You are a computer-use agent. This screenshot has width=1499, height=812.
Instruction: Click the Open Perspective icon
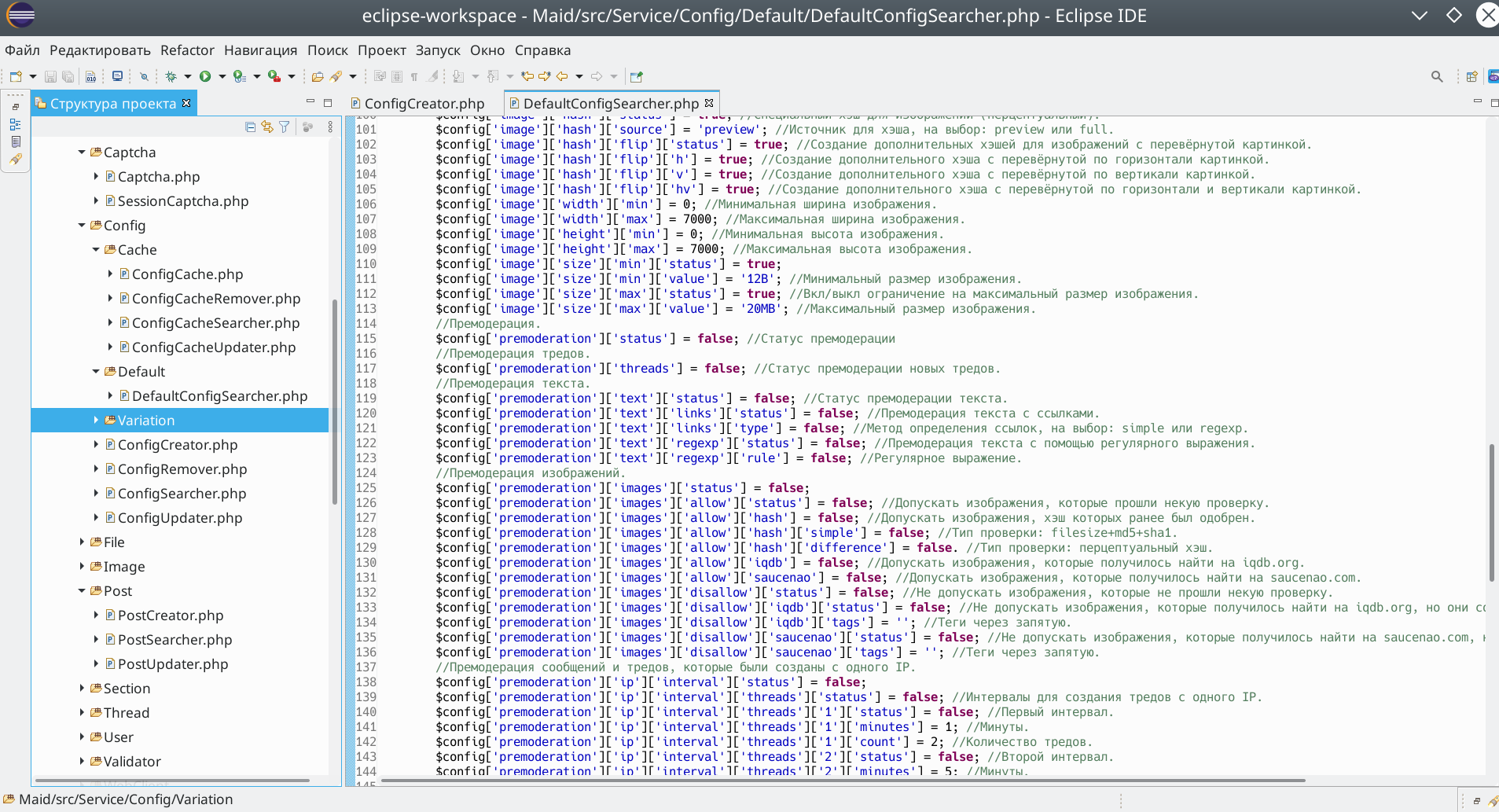[1471, 76]
